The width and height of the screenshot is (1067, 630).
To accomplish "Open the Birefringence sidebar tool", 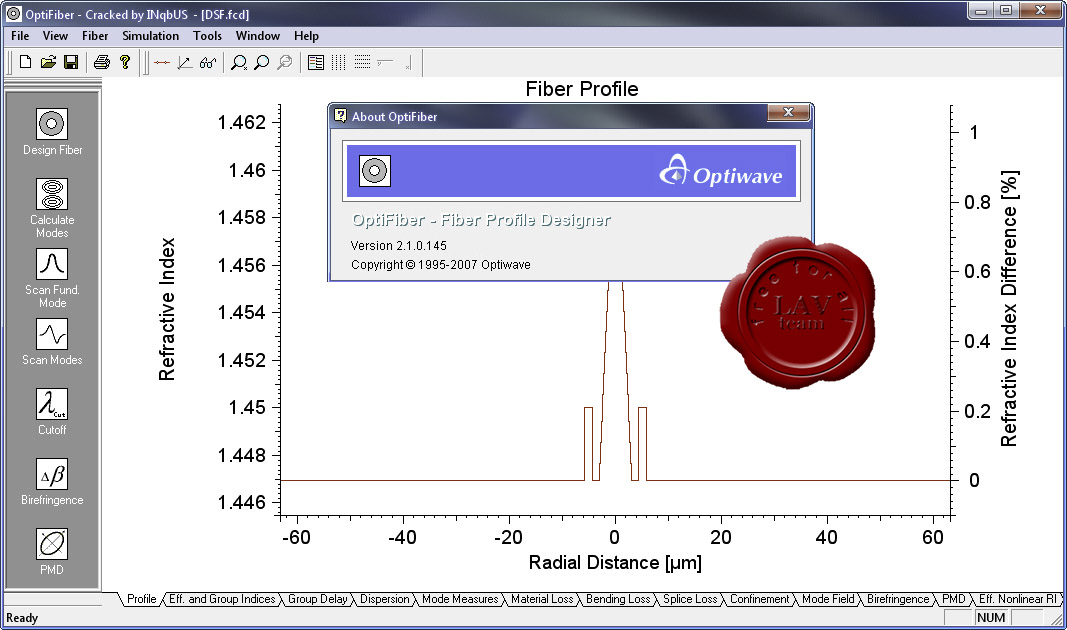I will tap(52, 482).
